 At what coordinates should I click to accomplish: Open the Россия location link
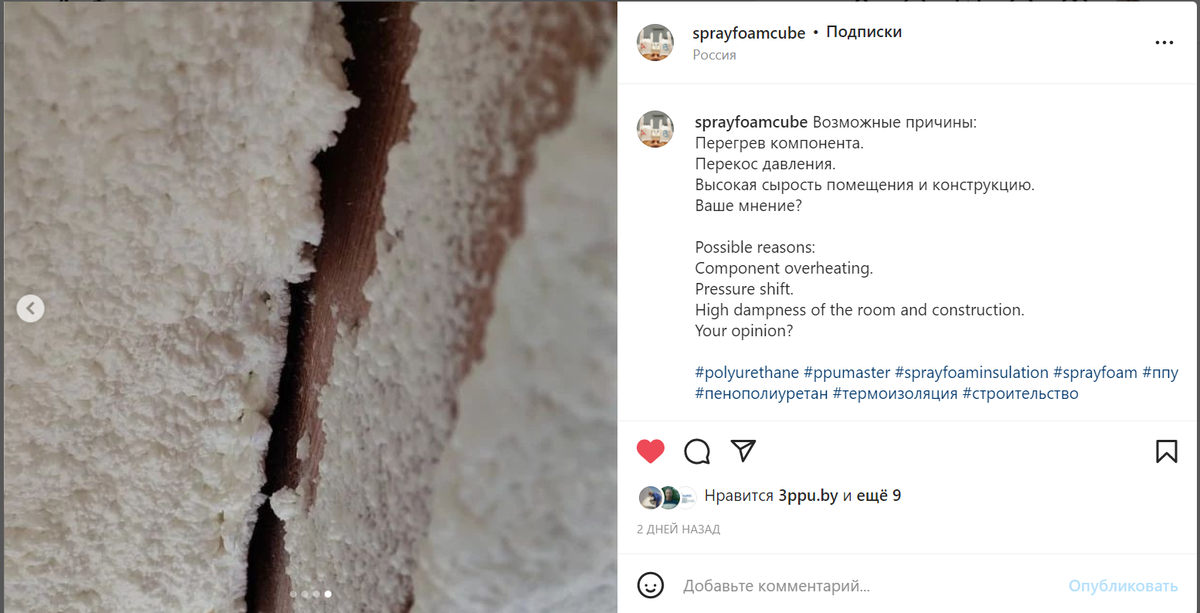coord(714,55)
